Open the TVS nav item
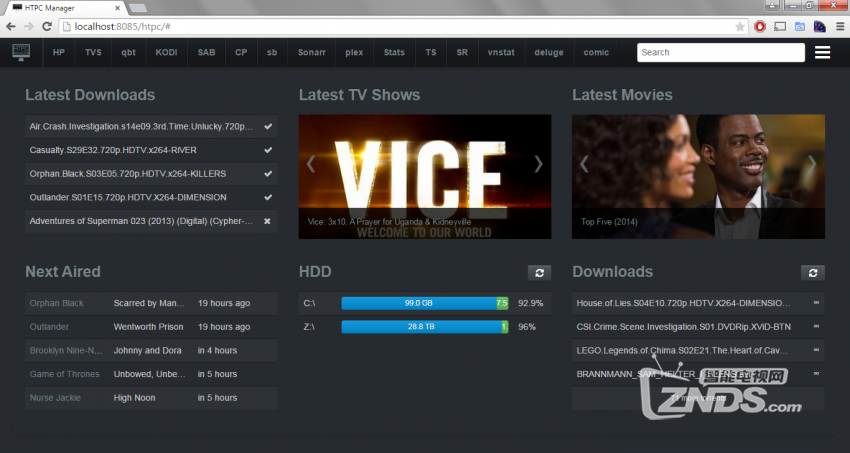This screenshot has width=850, height=453. pos(93,53)
